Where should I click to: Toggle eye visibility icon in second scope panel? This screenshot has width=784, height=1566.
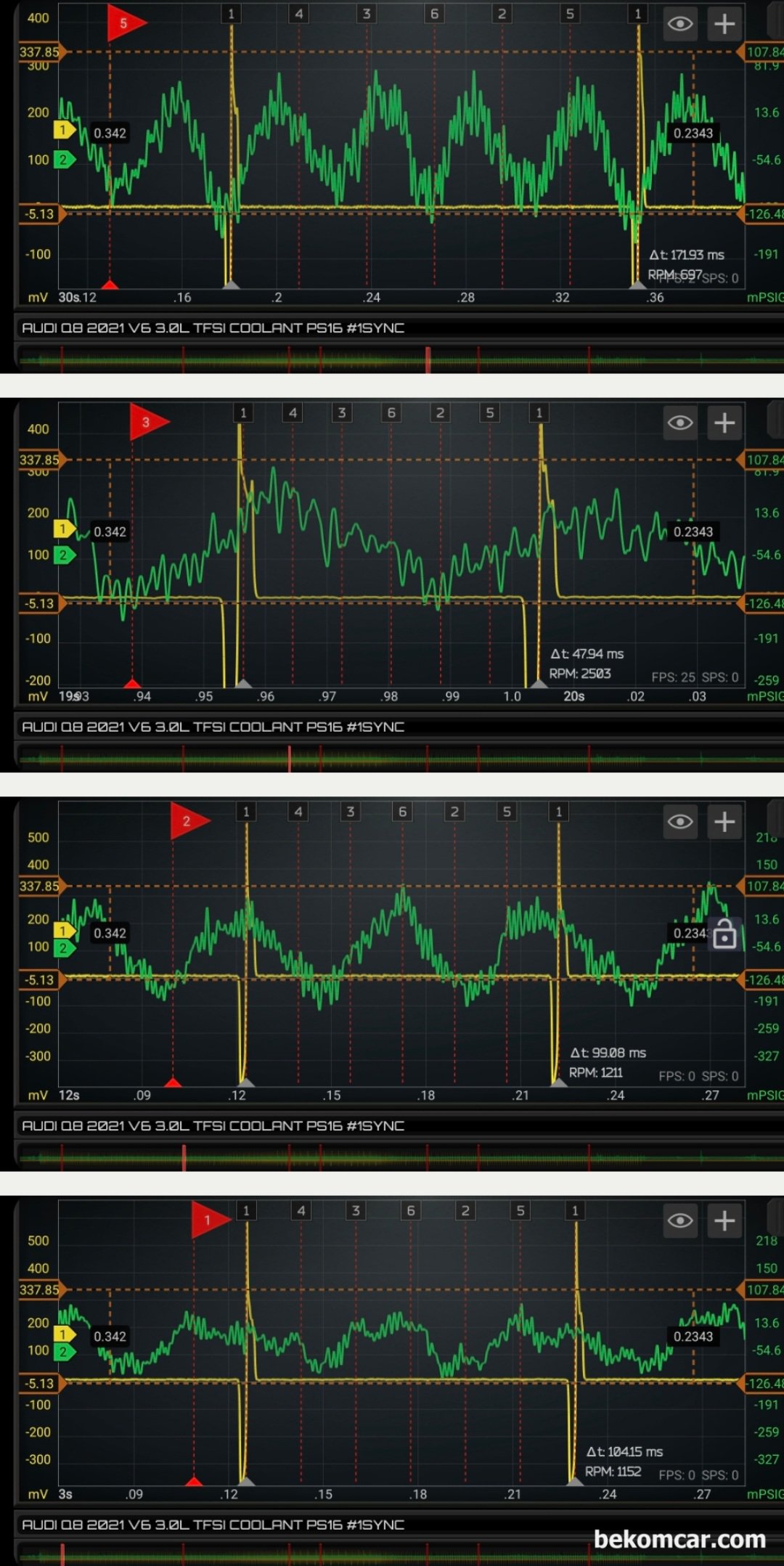(x=680, y=423)
